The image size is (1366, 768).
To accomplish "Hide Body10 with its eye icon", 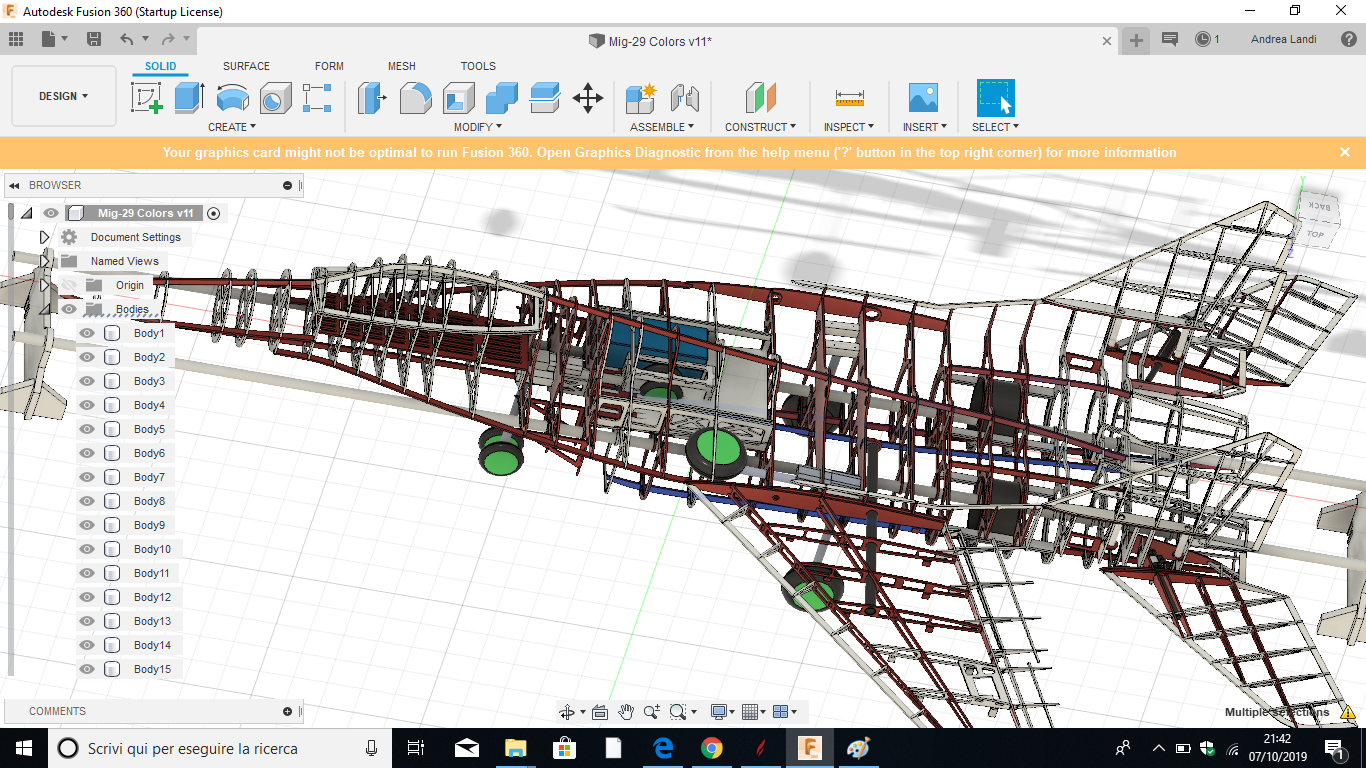I will pyautogui.click(x=87, y=549).
